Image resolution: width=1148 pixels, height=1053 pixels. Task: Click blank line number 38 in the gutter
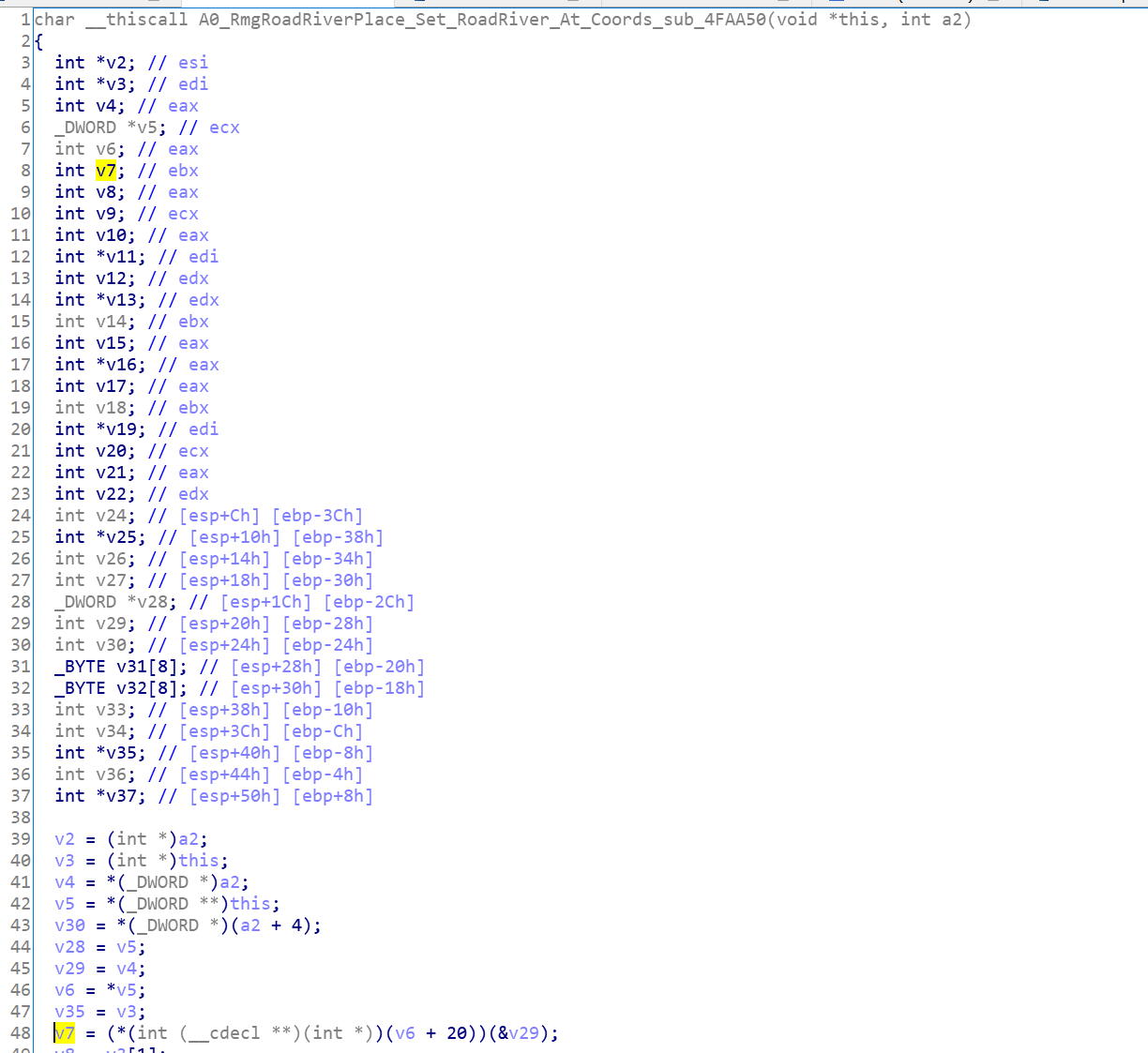[21, 818]
